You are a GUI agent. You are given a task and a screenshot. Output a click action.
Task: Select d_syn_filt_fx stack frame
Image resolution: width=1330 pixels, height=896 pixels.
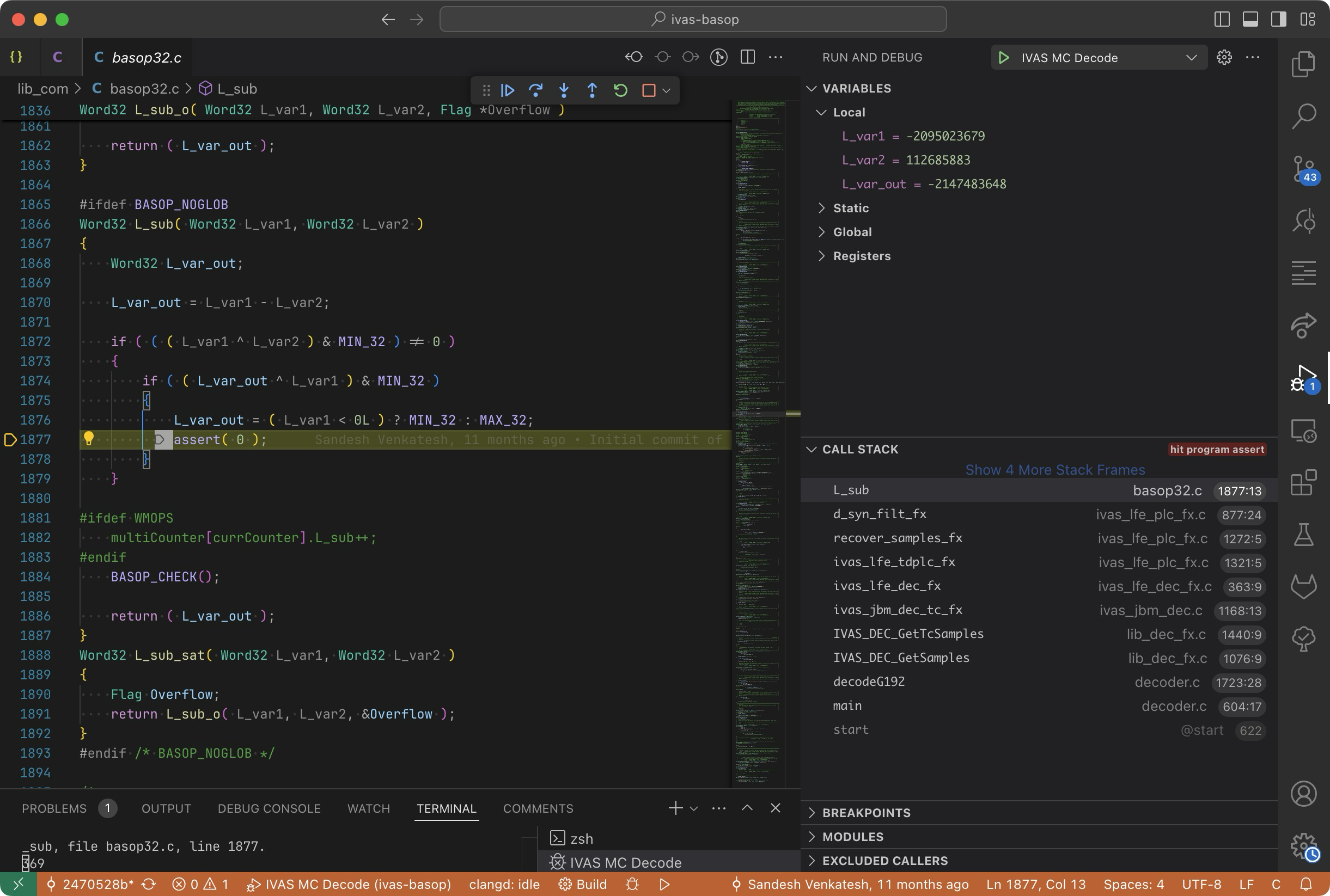[879, 514]
